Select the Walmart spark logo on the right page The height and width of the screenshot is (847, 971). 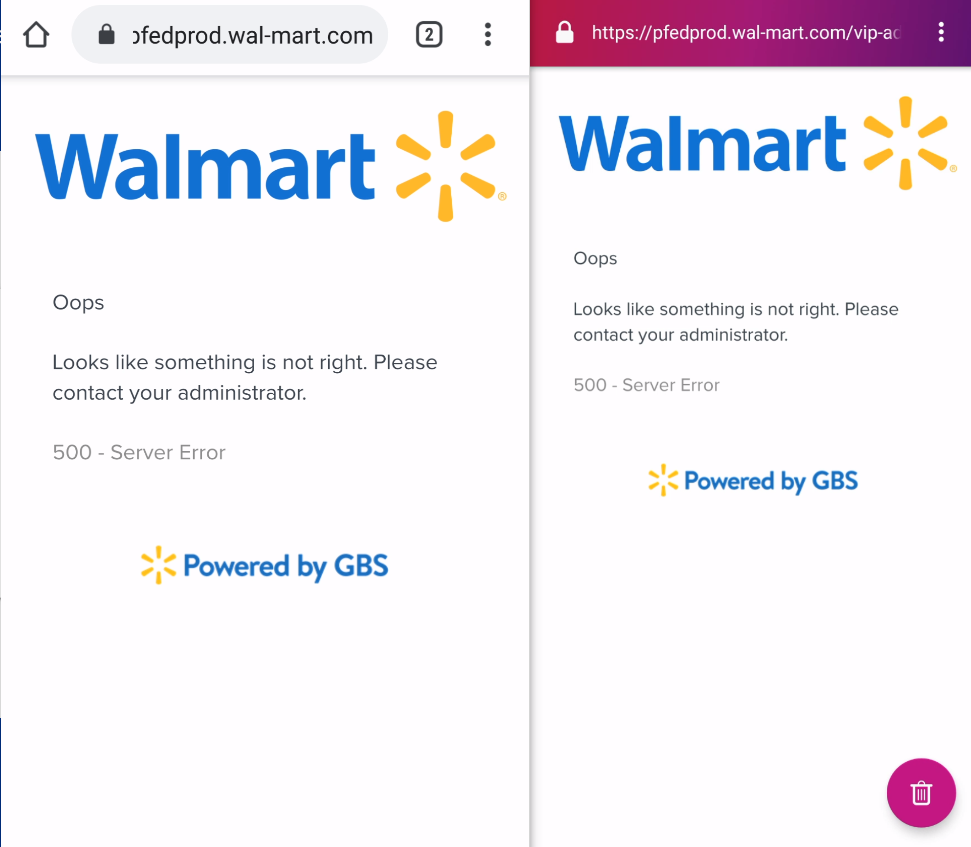(x=906, y=141)
